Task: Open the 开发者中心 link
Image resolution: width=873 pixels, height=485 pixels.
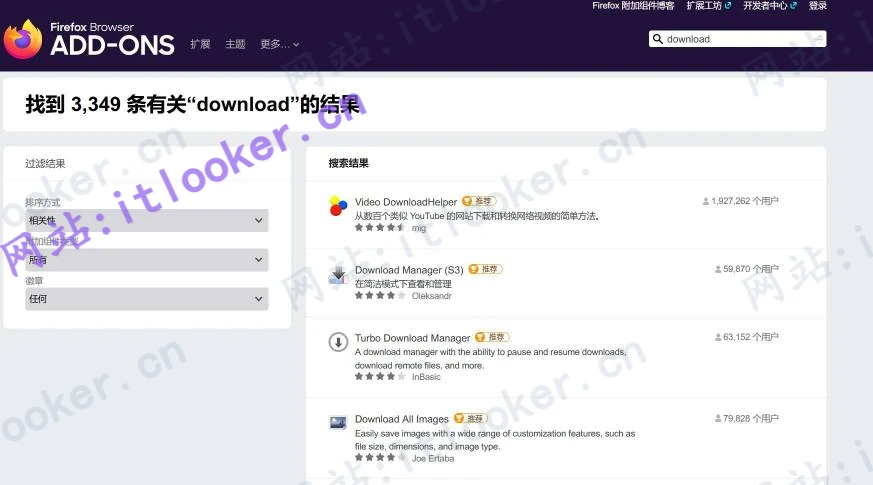Action: [x=765, y=6]
